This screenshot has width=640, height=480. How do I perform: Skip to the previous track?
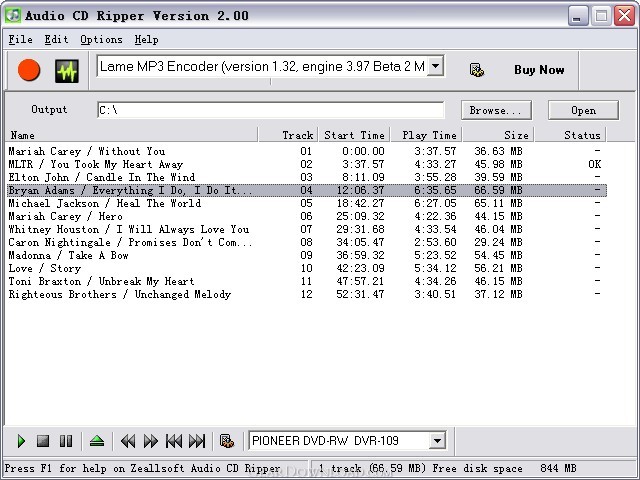[x=174, y=441]
